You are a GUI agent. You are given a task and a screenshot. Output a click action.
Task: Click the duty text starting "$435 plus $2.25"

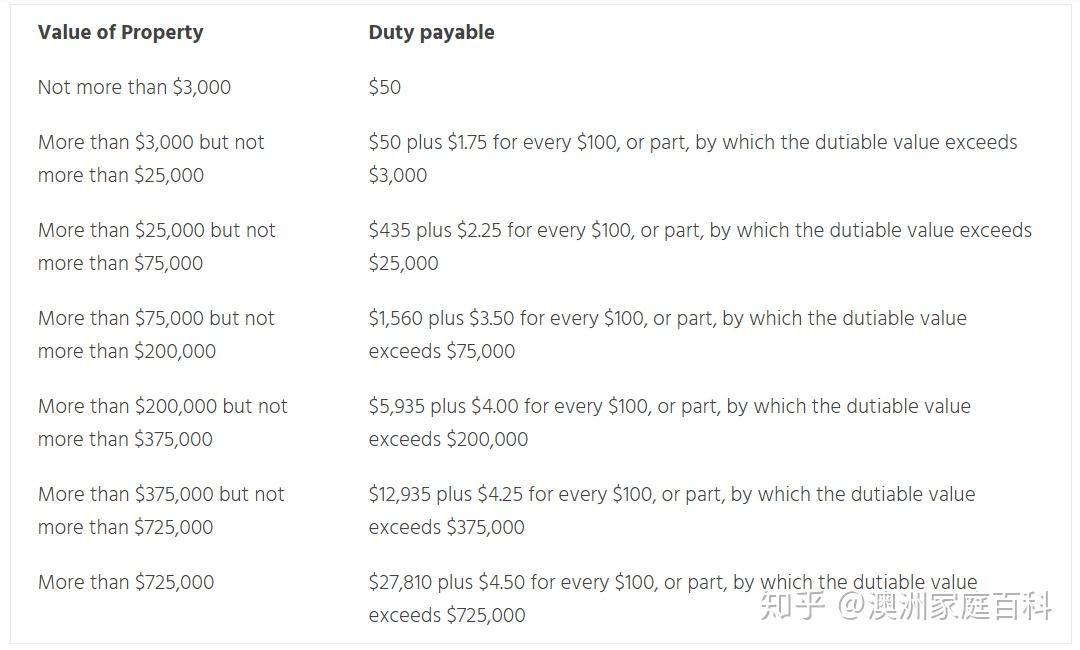pyautogui.click(x=700, y=230)
